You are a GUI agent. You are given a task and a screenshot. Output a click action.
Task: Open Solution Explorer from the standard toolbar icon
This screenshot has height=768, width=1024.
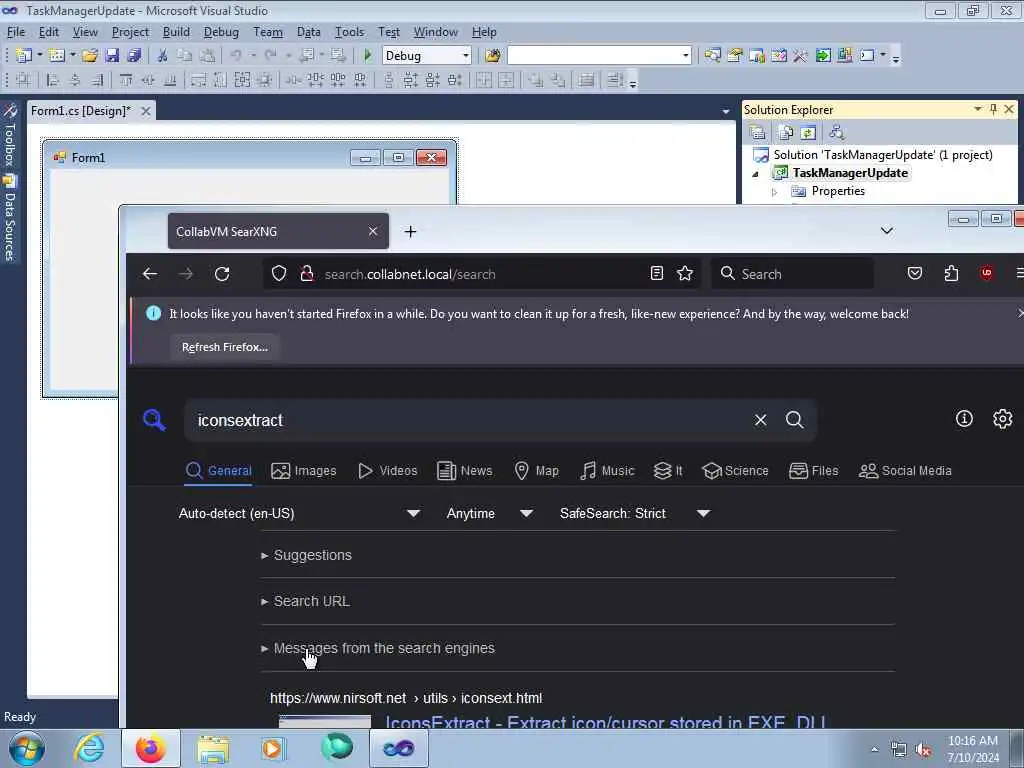[712, 56]
